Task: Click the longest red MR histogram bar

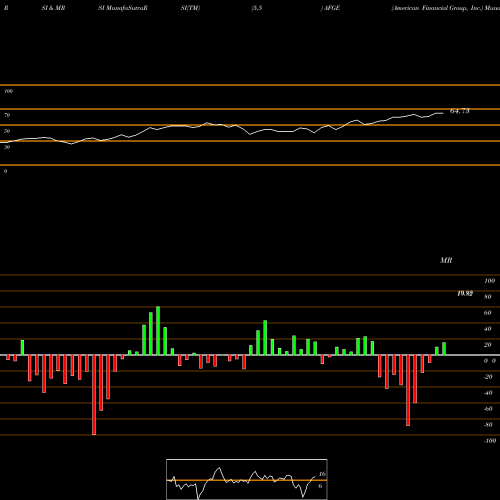Action: click(94, 395)
